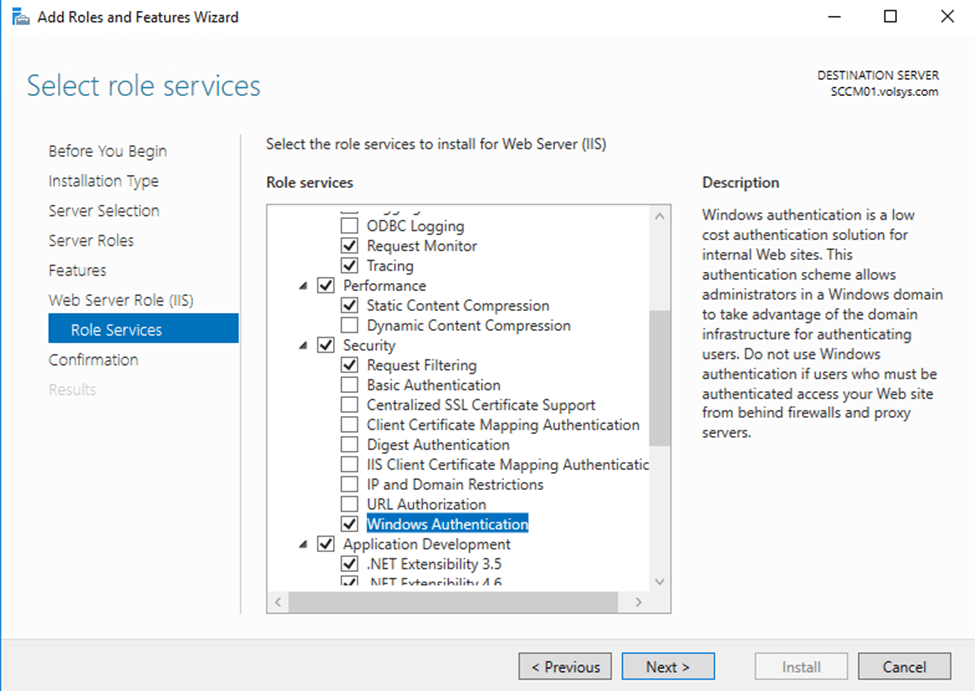Enable IP and Domain Restrictions

[349, 484]
